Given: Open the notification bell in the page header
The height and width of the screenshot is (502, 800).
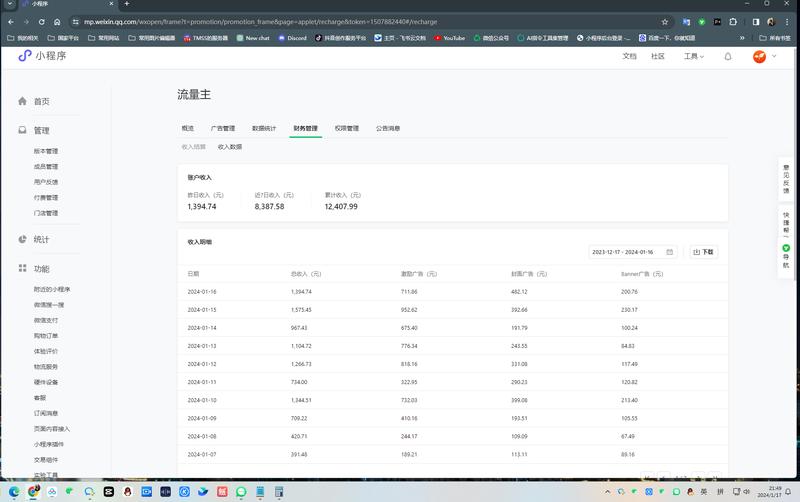Looking at the screenshot, I should [x=728, y=57].
